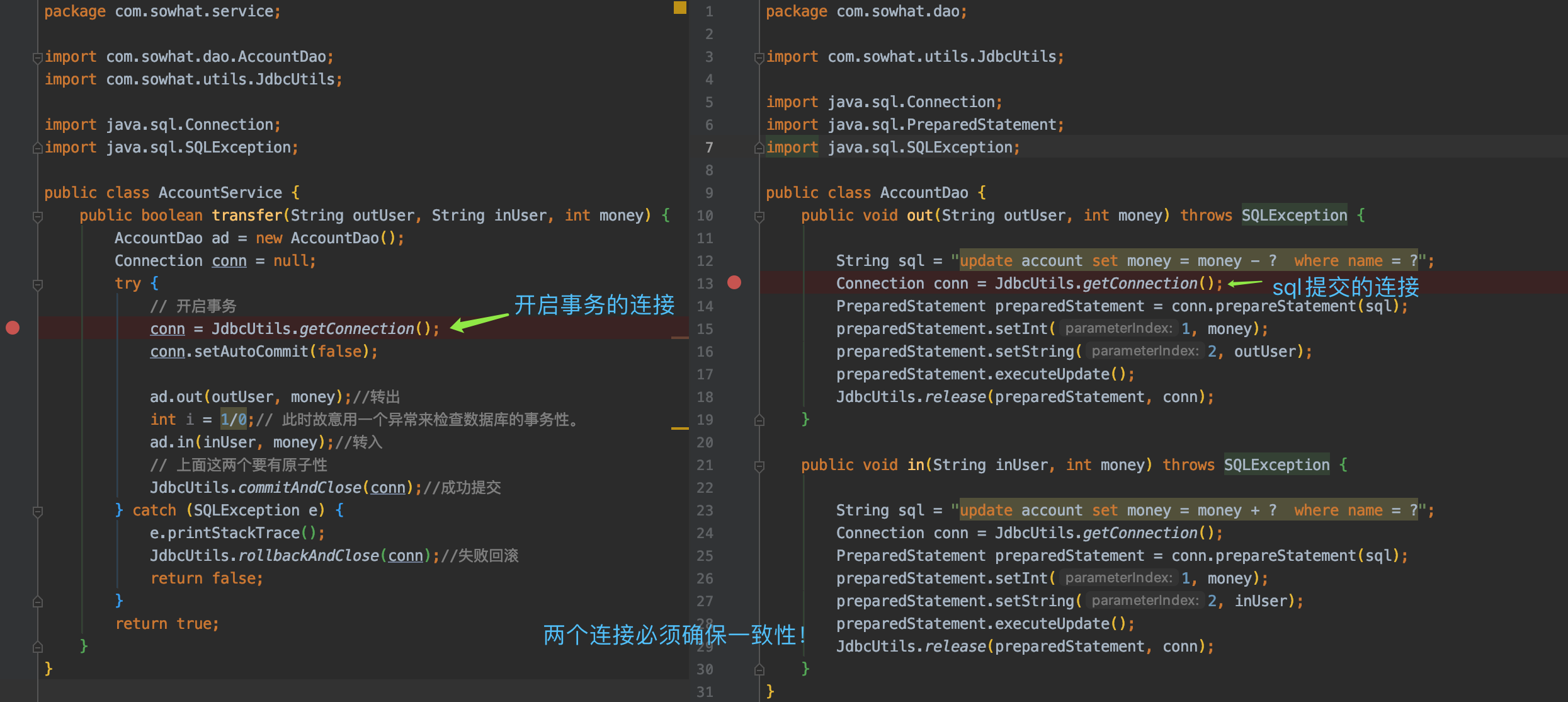Click parameterIndex hint before outUser
This screenshot has width=1568, height=702.
pyautogui.click(x=1145, y=351)
